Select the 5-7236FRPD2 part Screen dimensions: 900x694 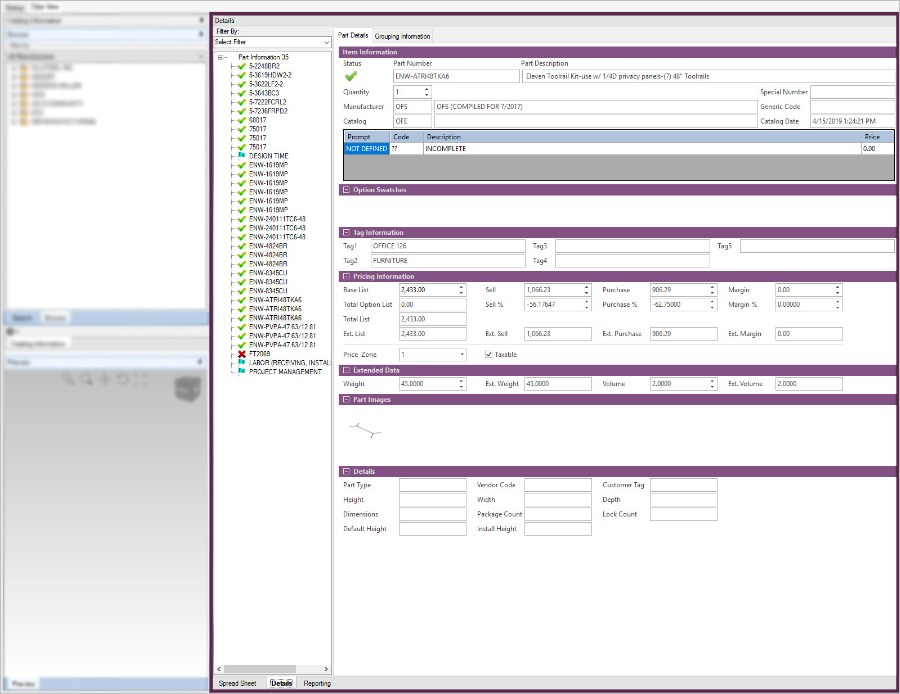[x=268, y=111]
